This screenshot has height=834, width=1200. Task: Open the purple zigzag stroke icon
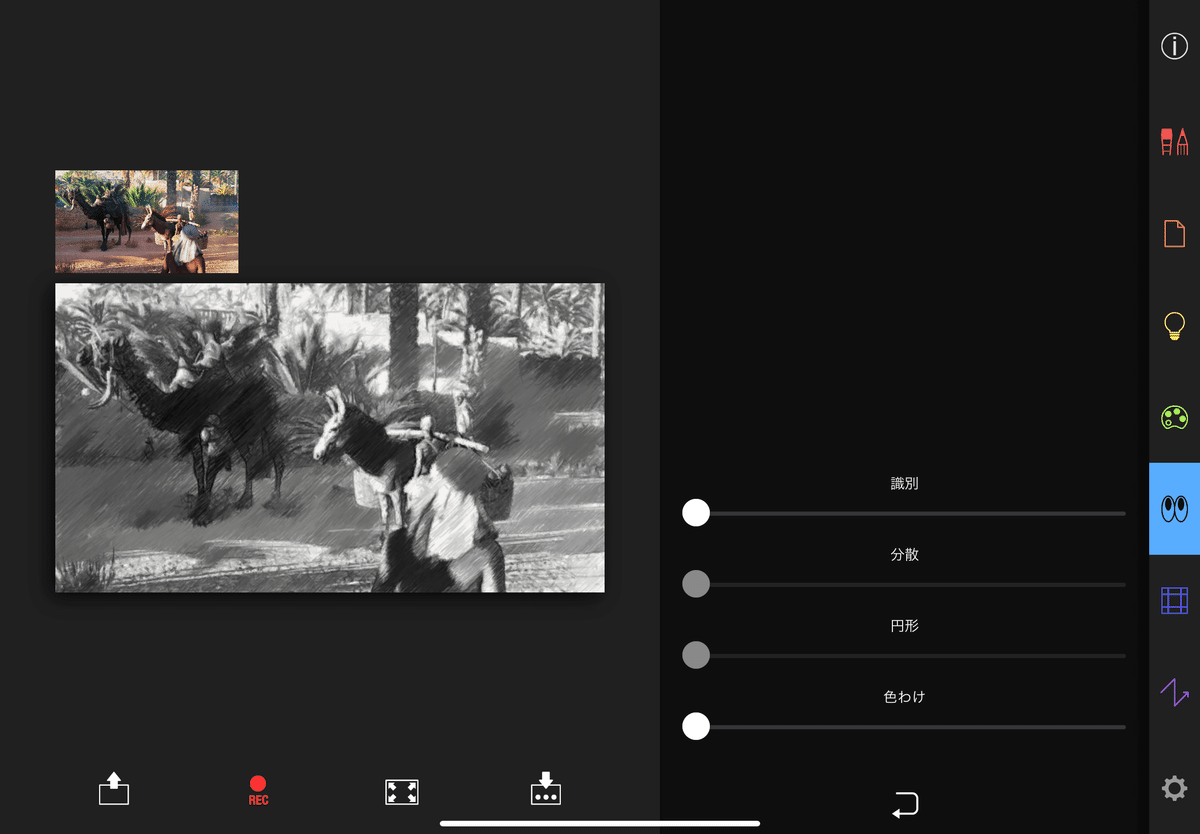[1174, 692]
